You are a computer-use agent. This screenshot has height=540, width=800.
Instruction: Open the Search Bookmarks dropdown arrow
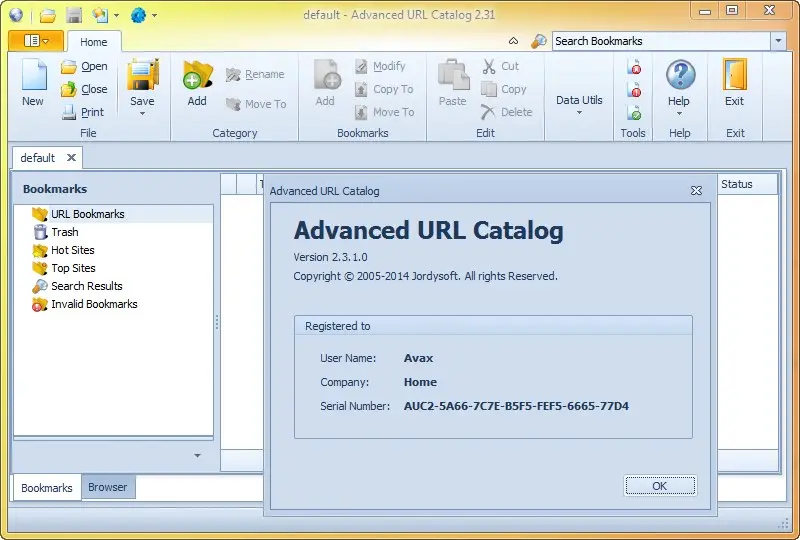[x=778, y=41]
